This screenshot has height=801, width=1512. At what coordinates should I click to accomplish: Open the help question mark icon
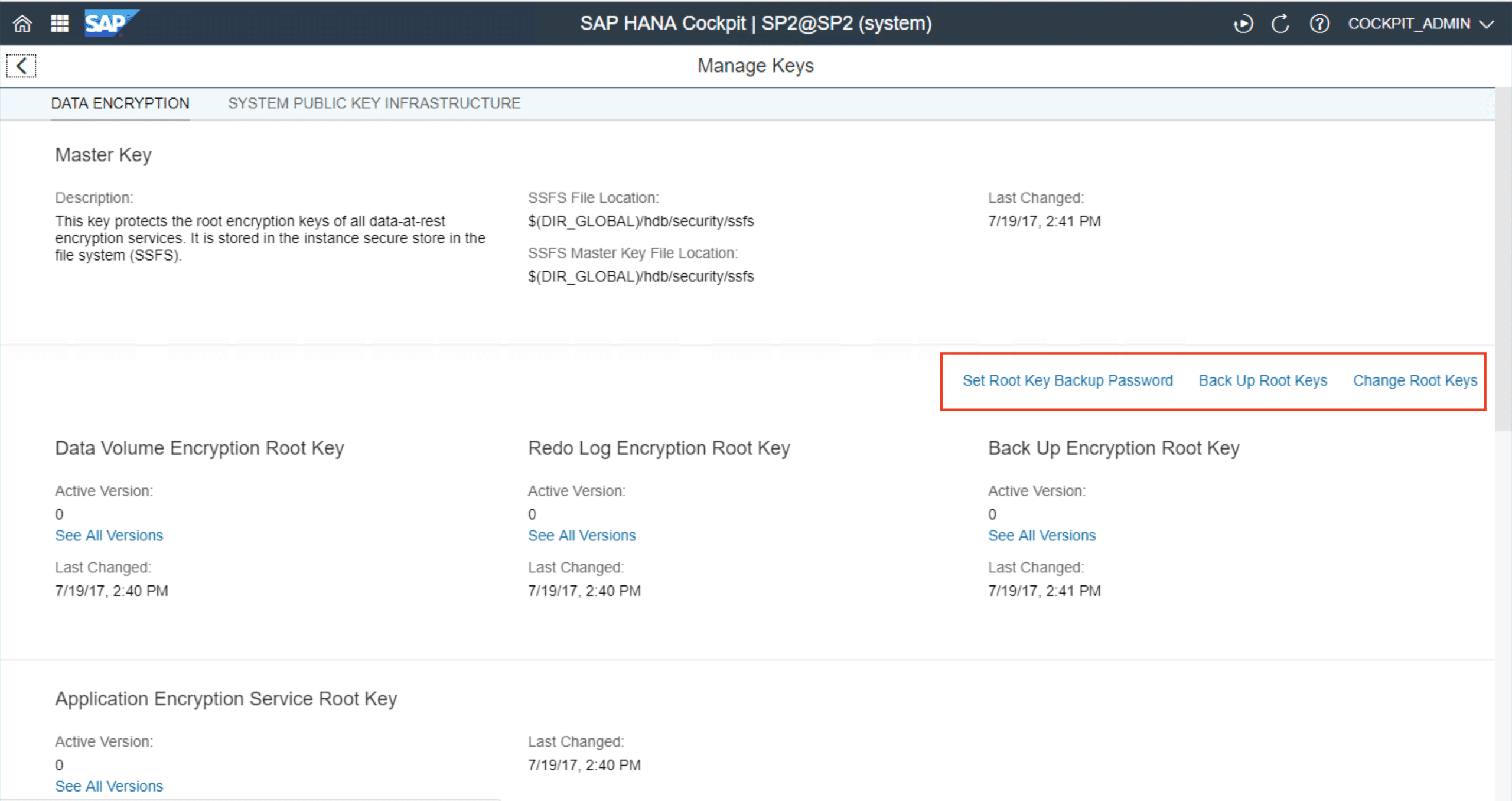tap(1319, 24)
